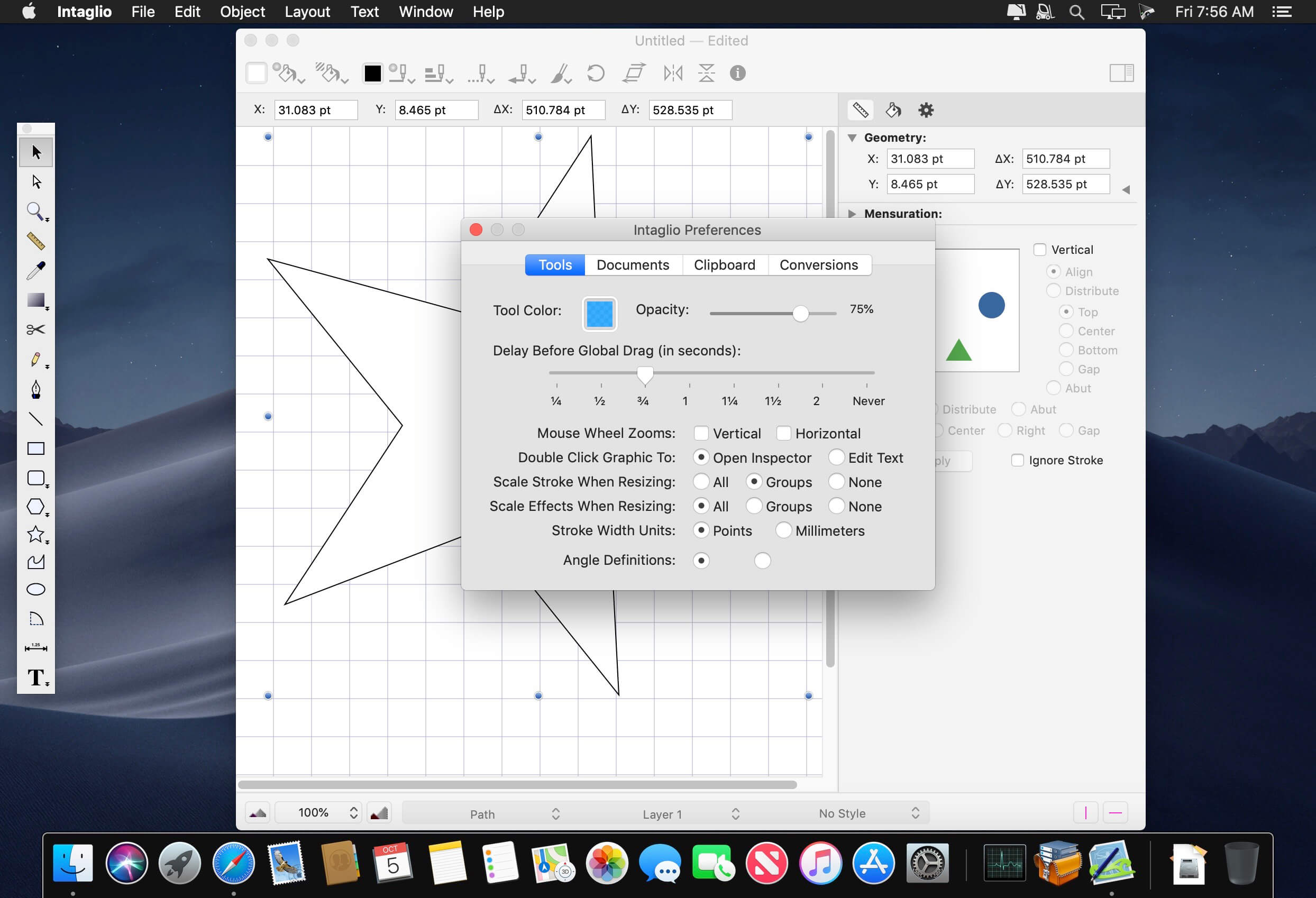This screenshot has width=1316, height=898.
Task: Check the Vertical checkbox in inspector
Action: pos(1040,250)
